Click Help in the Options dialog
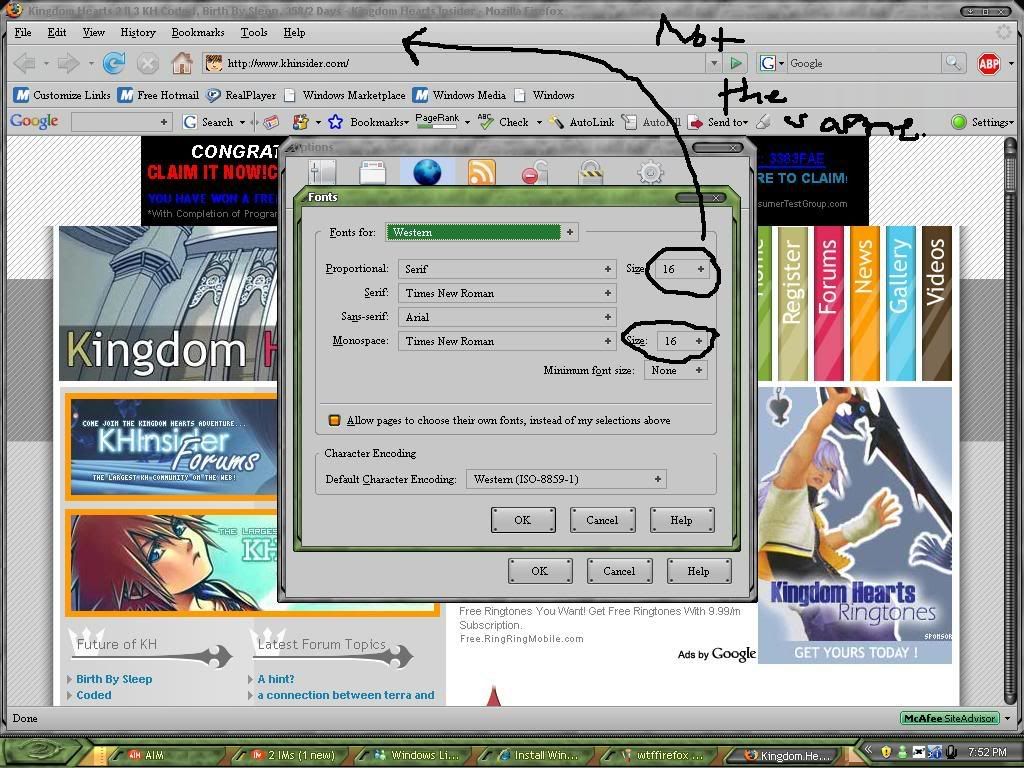The image size is (1024, 768). pos(698,571)
